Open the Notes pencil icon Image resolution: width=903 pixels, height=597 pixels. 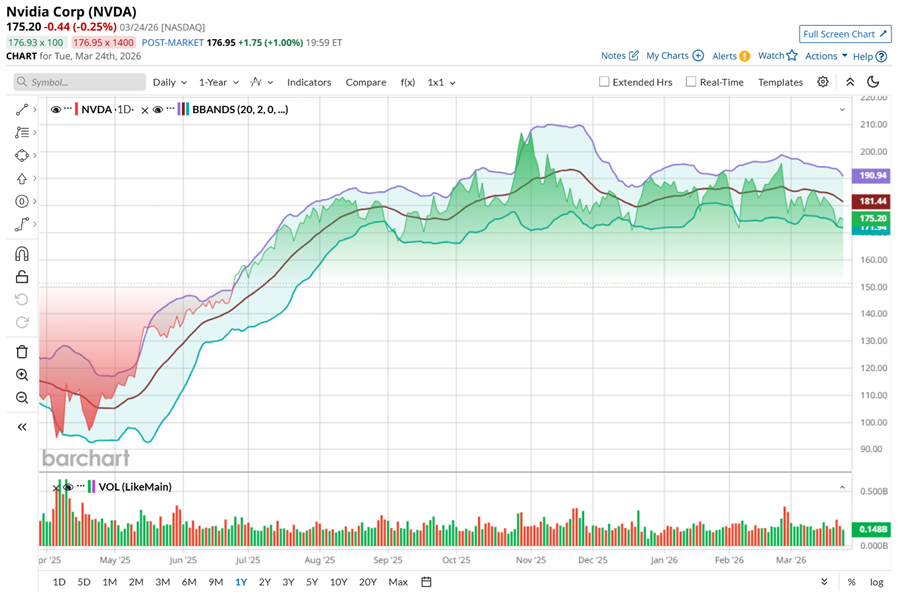(634, 55)
